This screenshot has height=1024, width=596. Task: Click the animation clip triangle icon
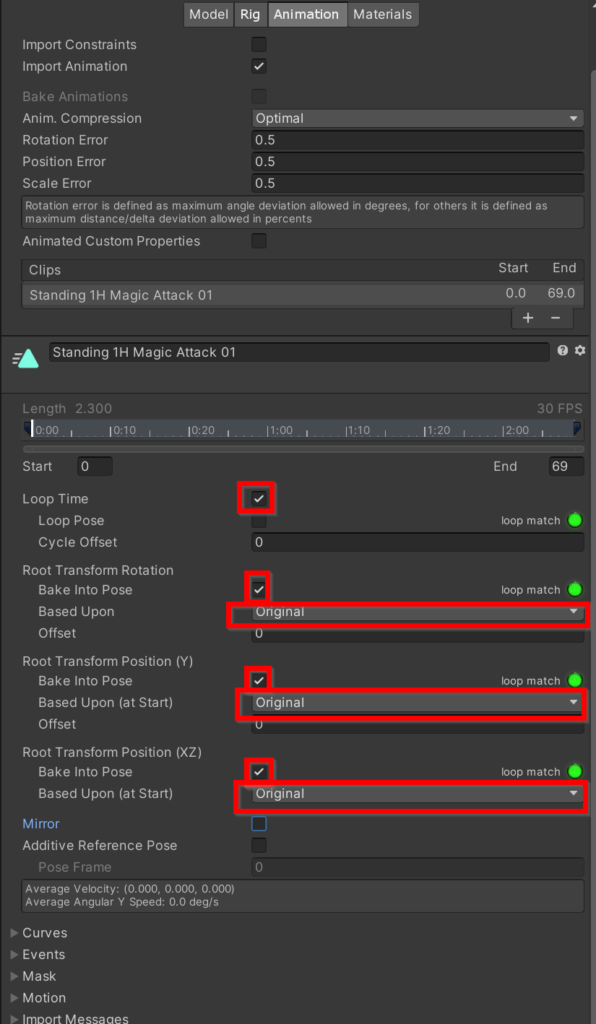pyautogui.click(x=26, y=358)
